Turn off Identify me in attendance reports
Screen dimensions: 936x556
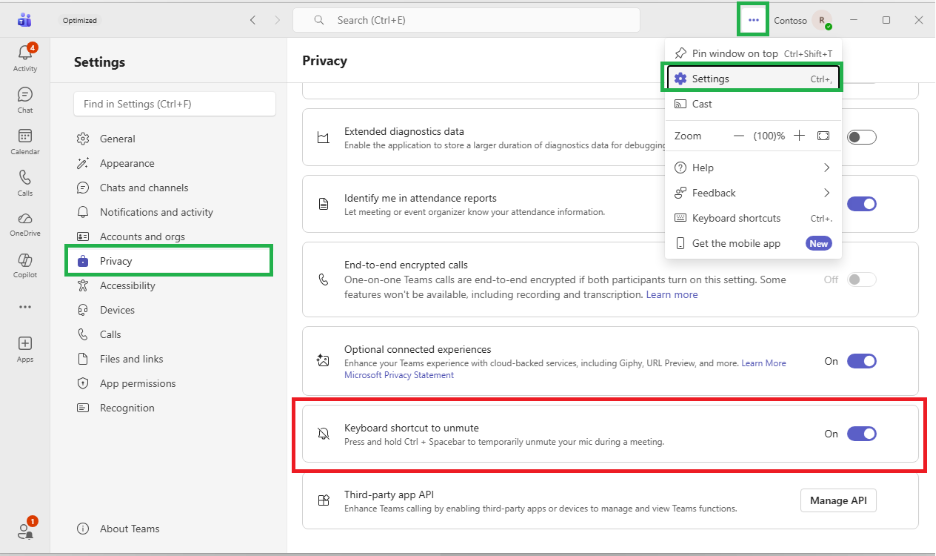coord(861,204)
